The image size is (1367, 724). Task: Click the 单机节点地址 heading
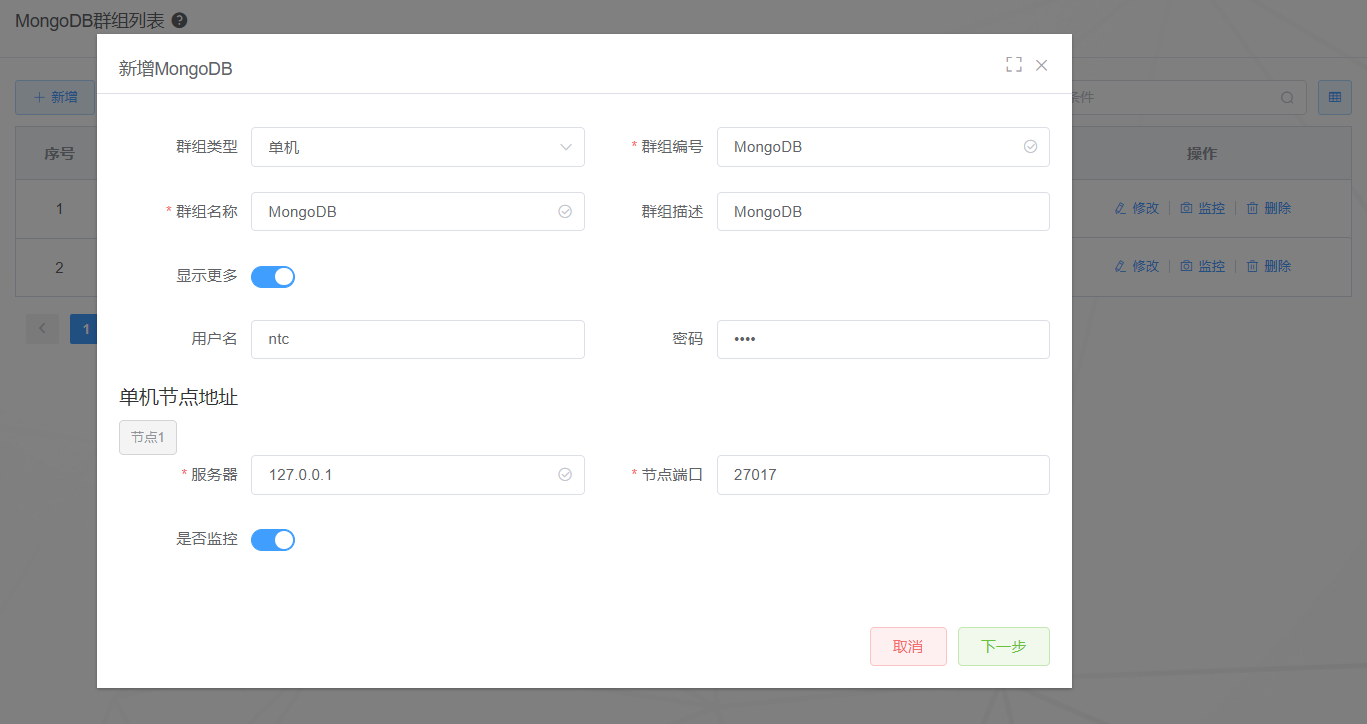[x=179, y=397]
